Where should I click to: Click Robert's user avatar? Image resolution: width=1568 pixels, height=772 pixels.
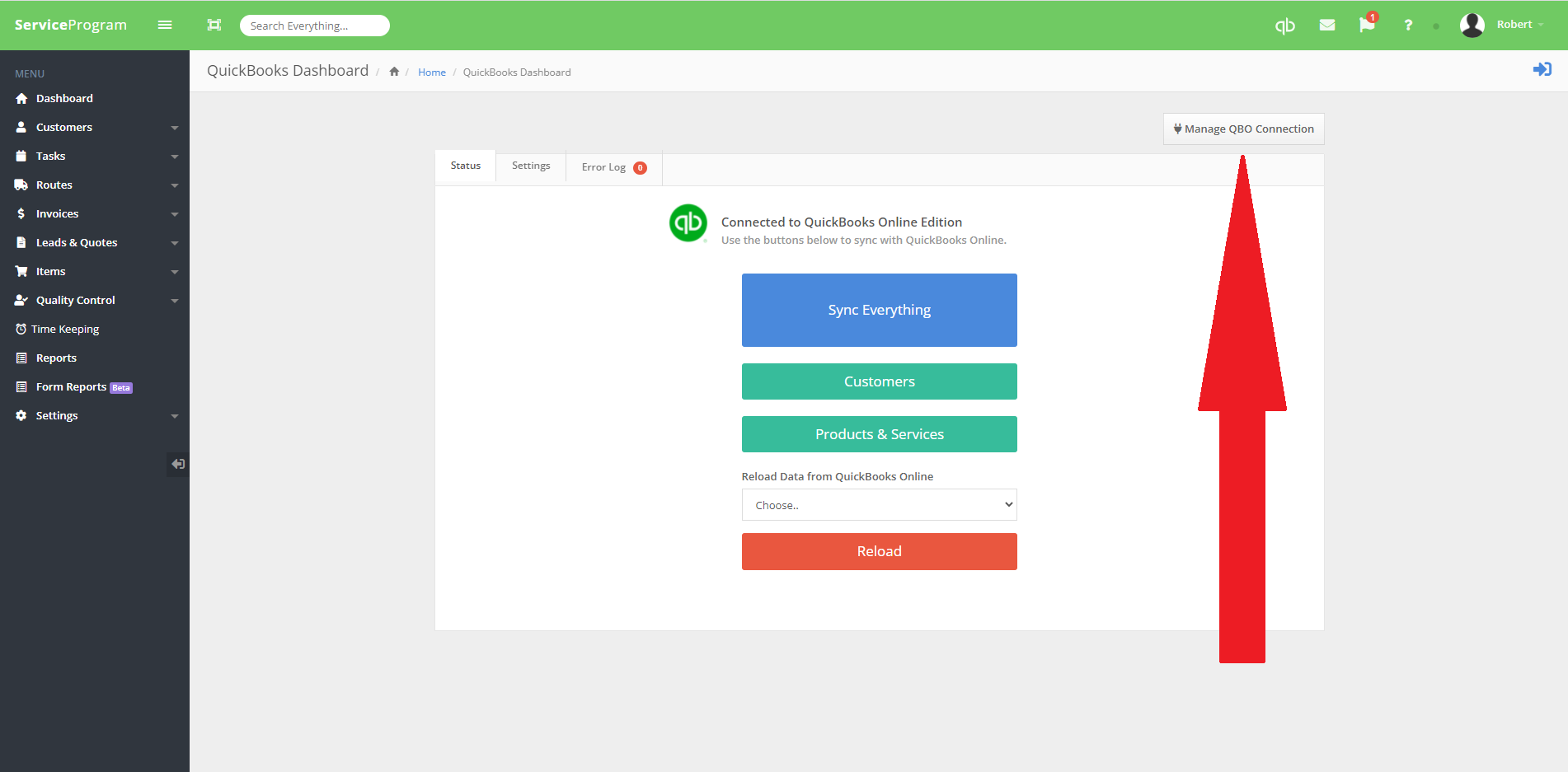pos(1472,26)
